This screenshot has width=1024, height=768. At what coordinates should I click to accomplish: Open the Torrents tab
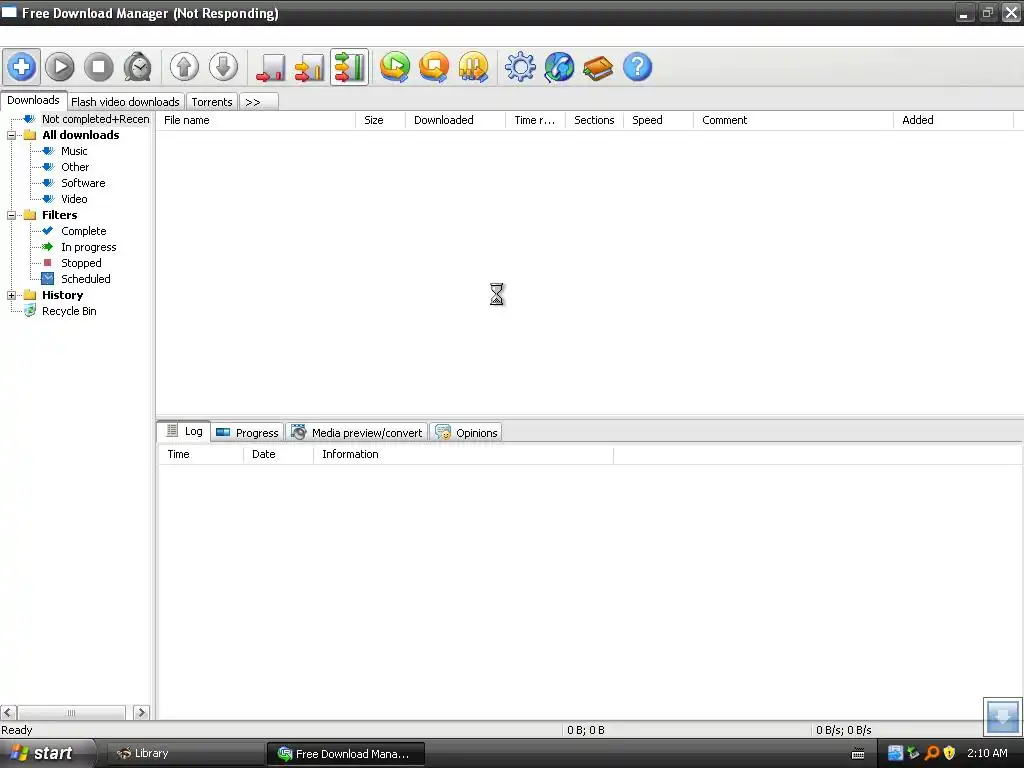(x=212, y=102)
